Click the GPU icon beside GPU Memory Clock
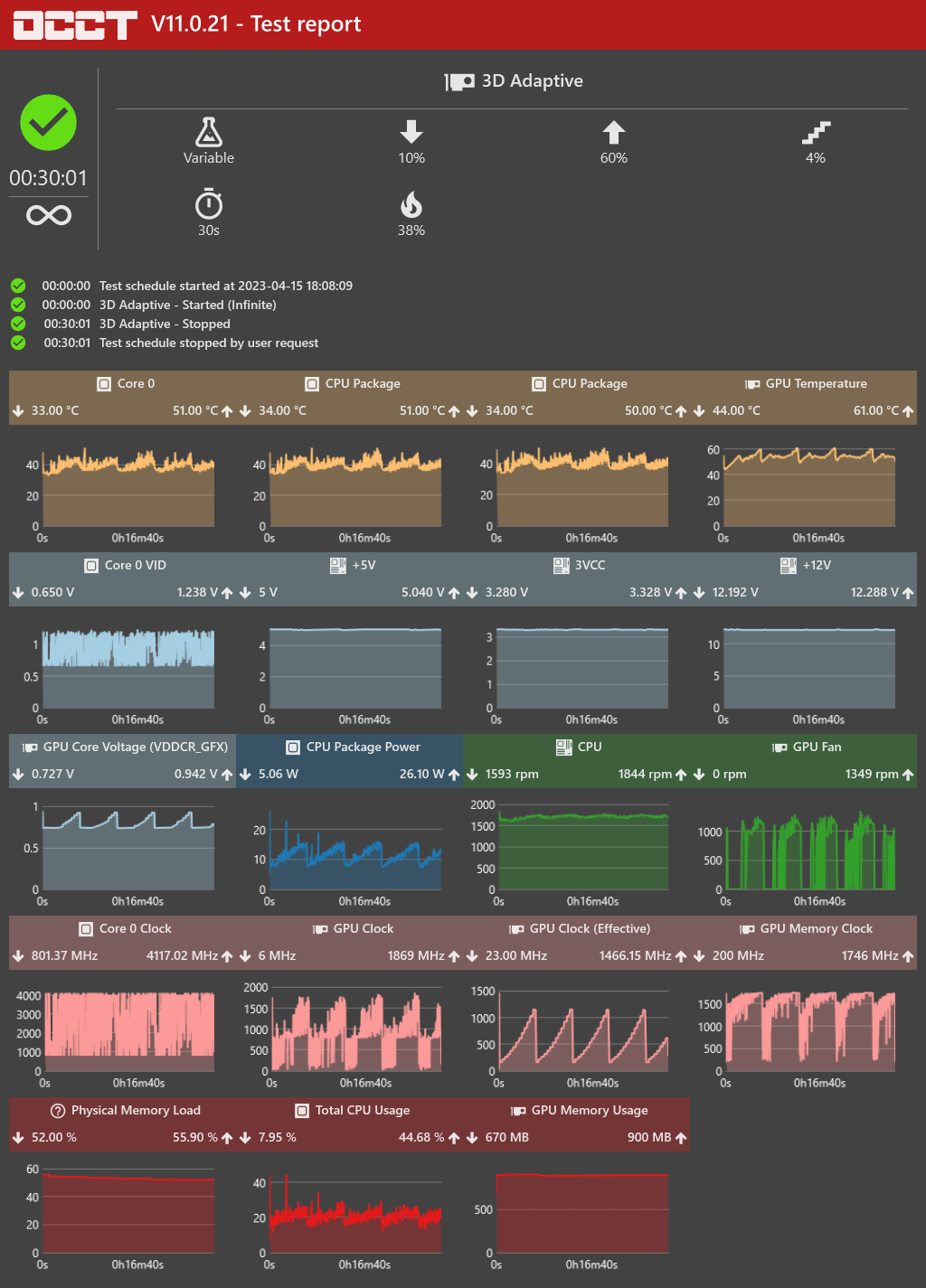 [x=747, y=929]
